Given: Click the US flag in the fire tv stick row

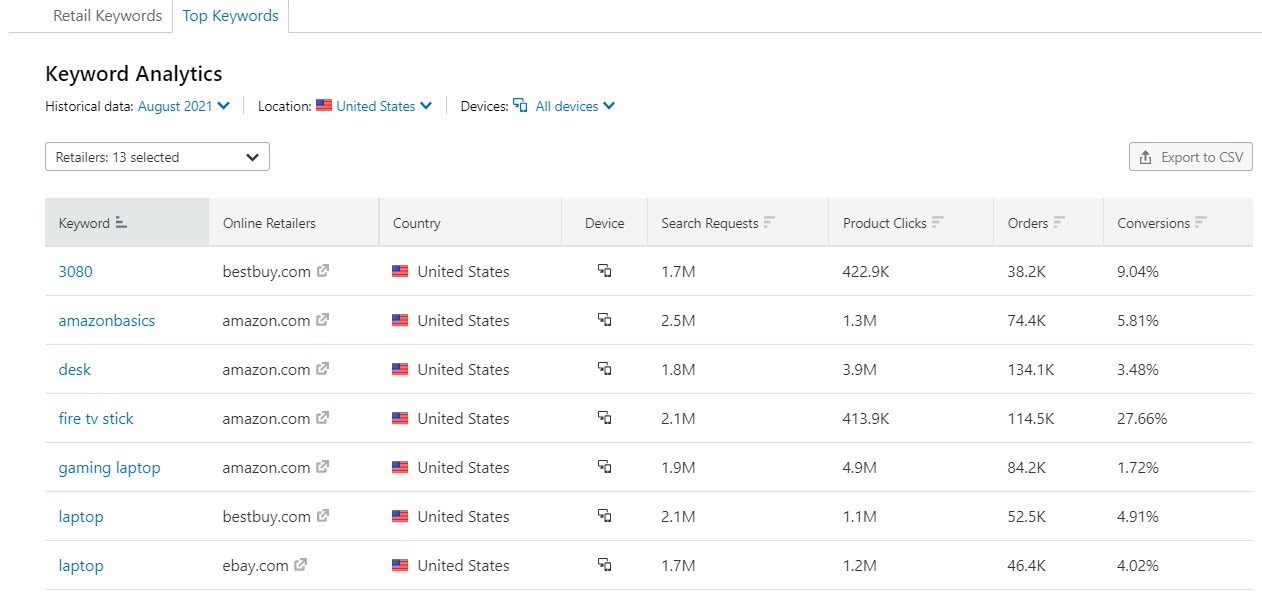Looking at the screenshot, I should (x=400, y=418).
